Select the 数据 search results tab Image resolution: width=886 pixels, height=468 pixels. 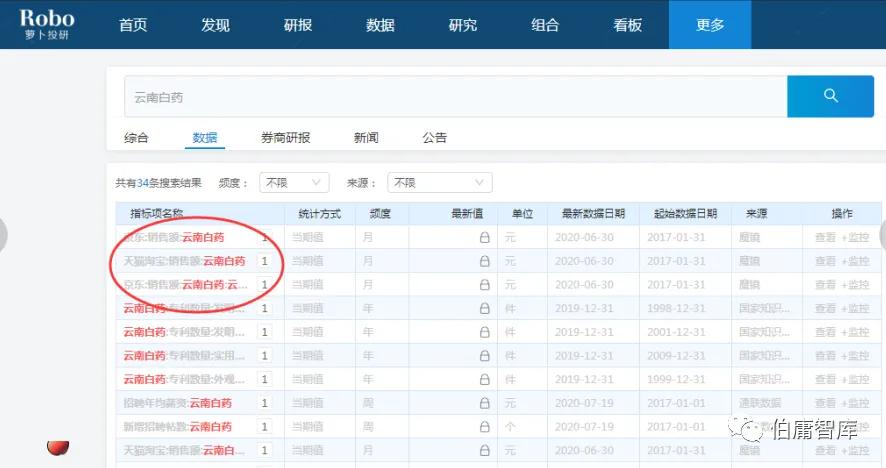(x=205, y=137)
